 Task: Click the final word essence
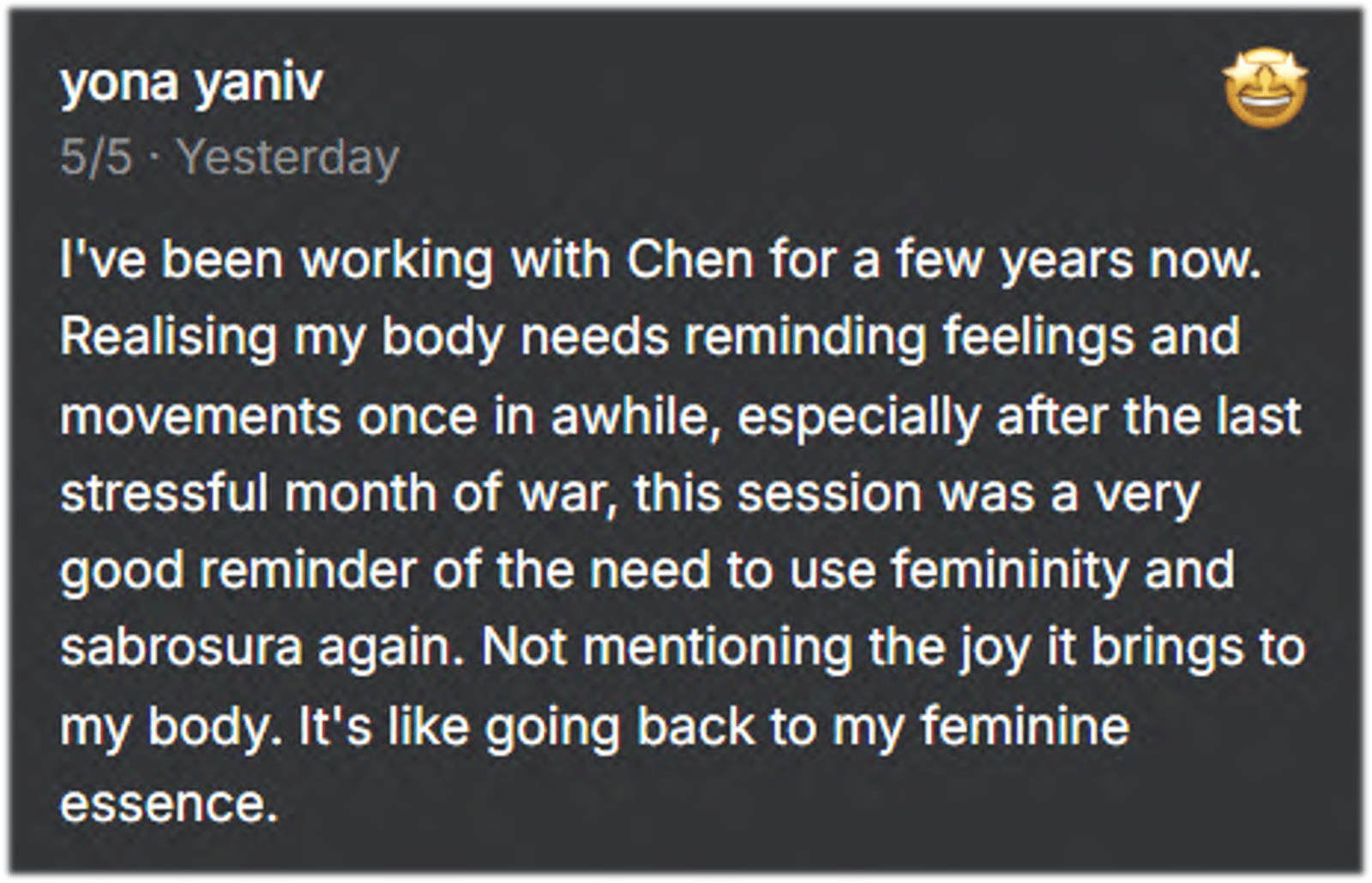pyautogui.click(x=168, y=803)
